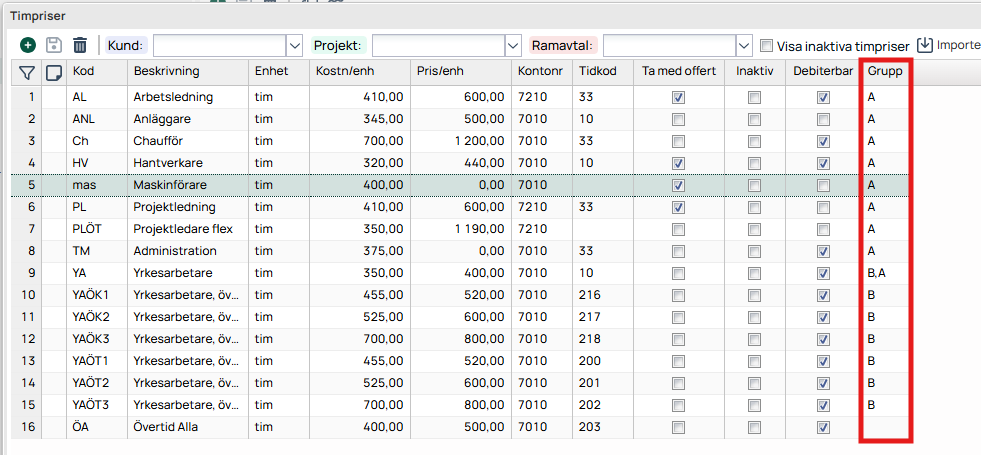This screenshot has width=981, height=455.
Task: Click the save floppy disk icon
Action: tap(54, 45)
